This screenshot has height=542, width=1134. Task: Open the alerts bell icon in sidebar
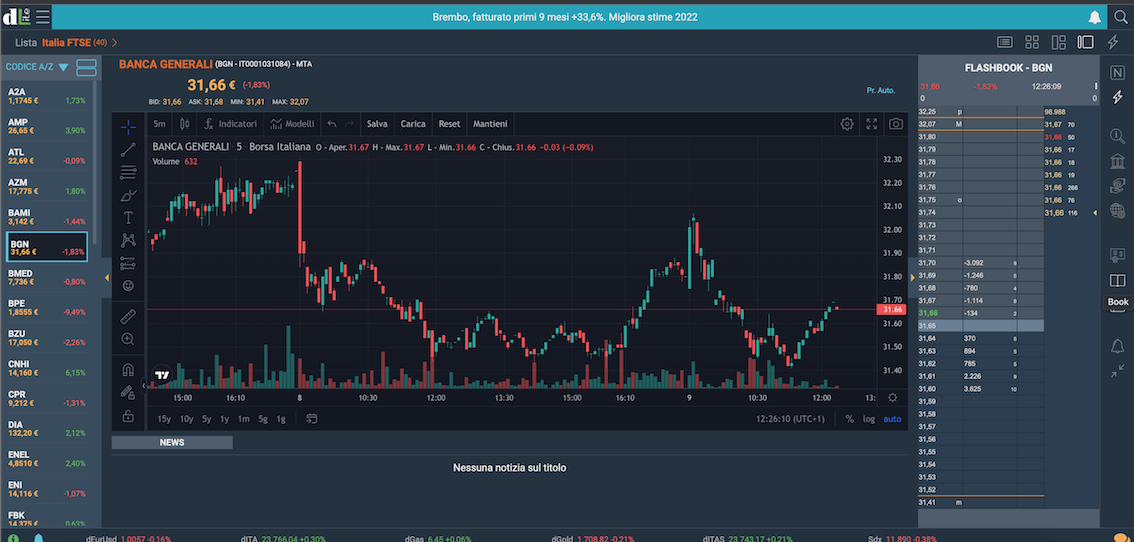point(1117,346)
